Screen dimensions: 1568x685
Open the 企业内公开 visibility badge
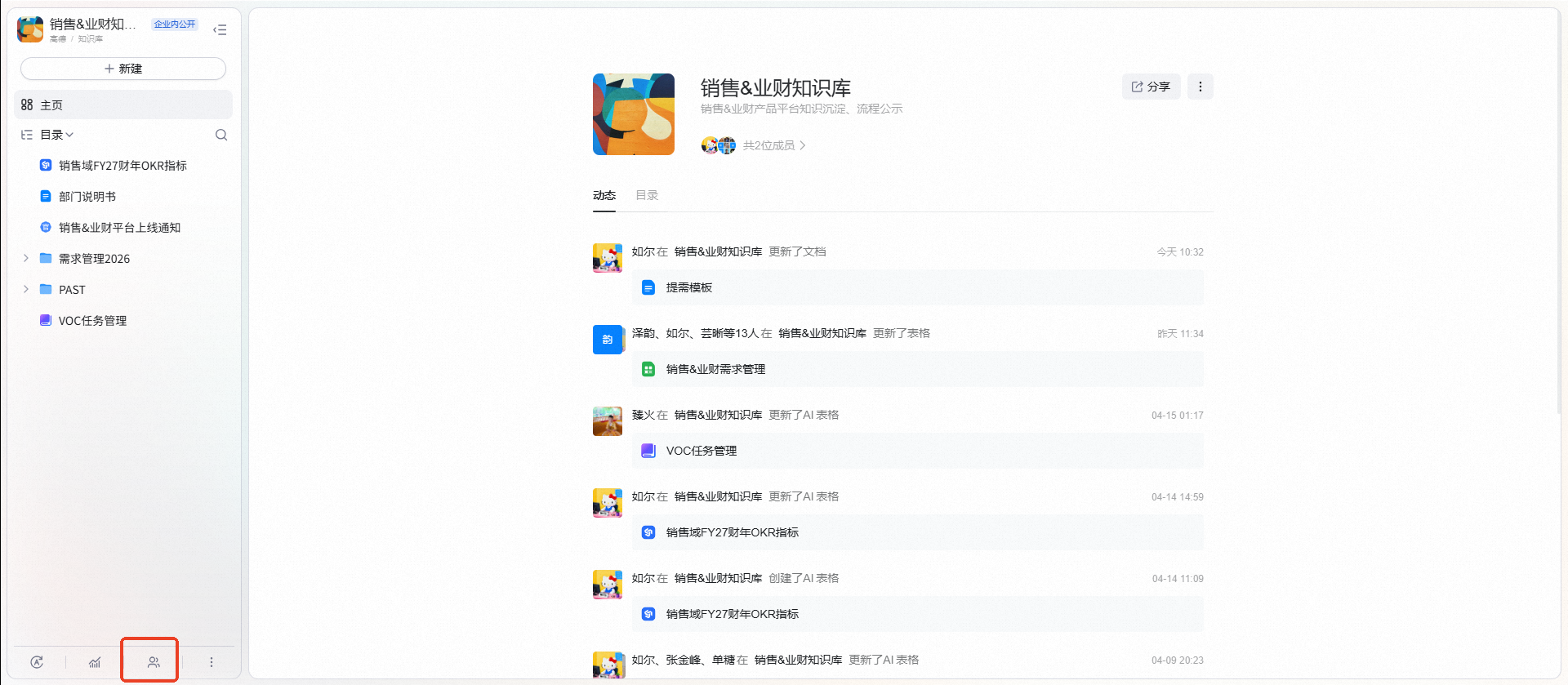(175, 24)
